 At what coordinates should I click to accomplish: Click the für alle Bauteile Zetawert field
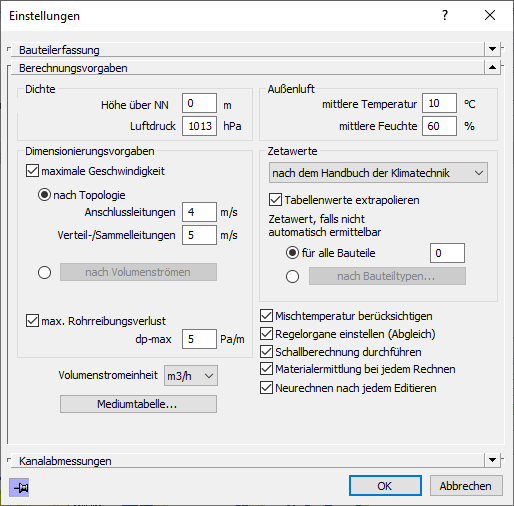click(x=447, y=253)
